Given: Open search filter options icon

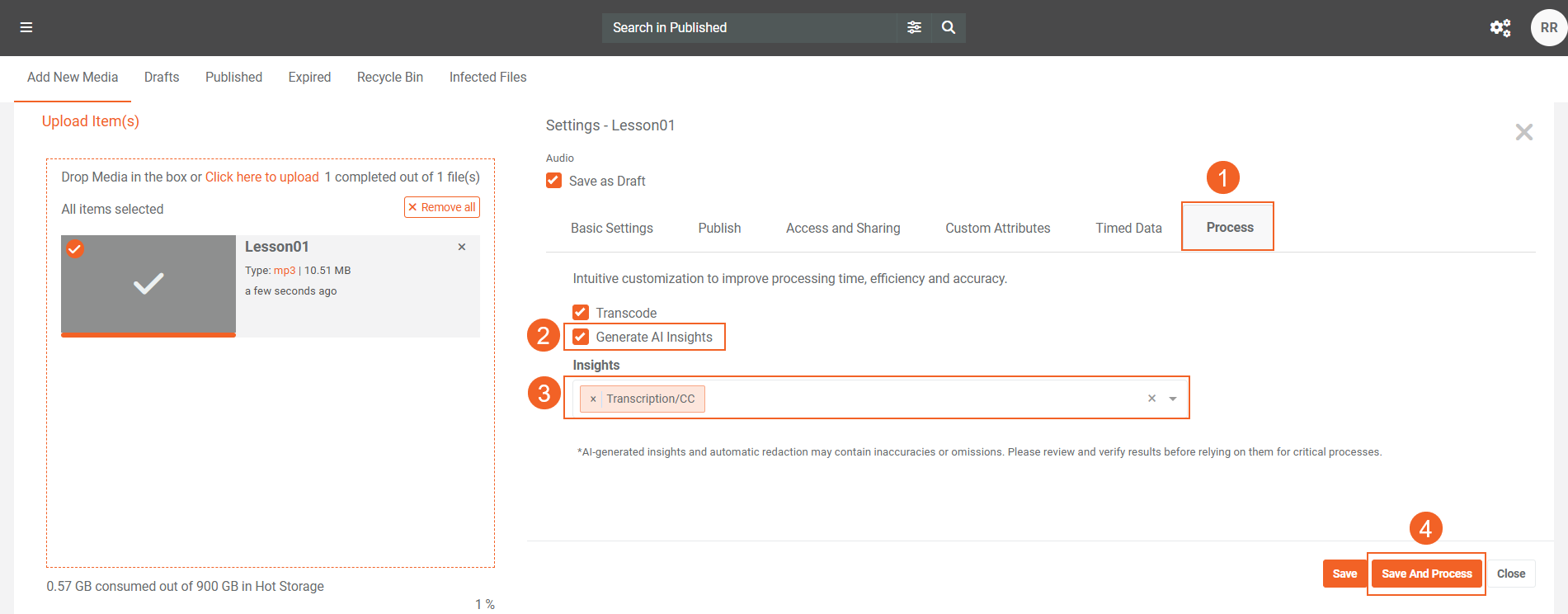Looking at the screenshot, I should [914, 27].
